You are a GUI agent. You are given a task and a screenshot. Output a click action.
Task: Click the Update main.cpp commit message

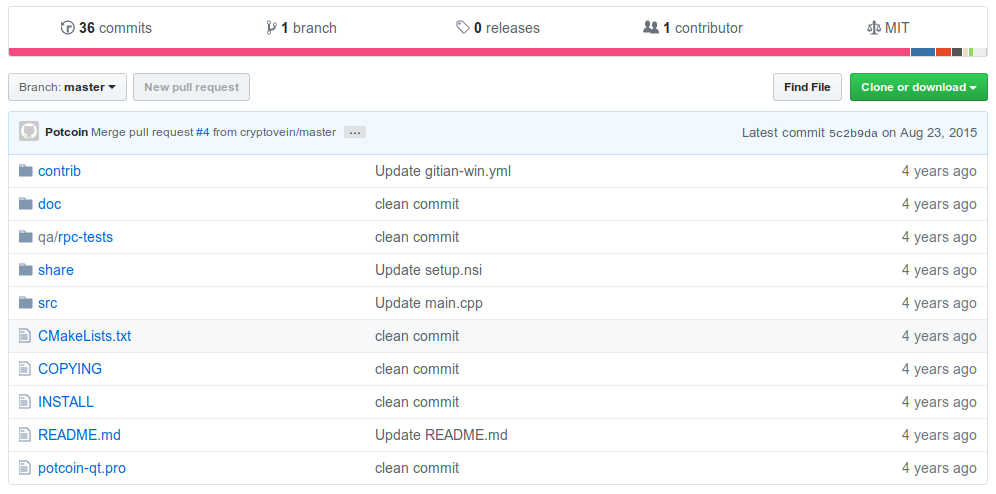click(x=429, y=303)
